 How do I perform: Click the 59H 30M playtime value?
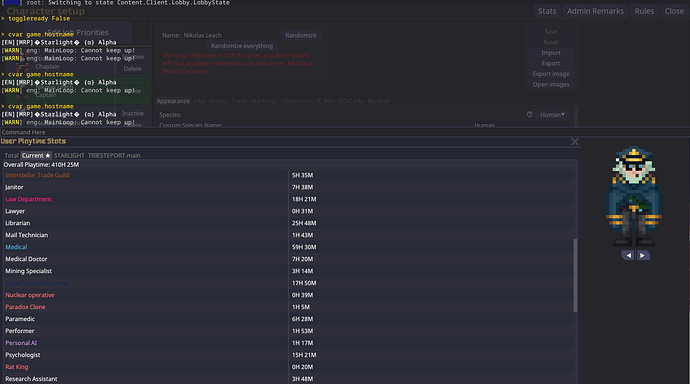(304, 247)
